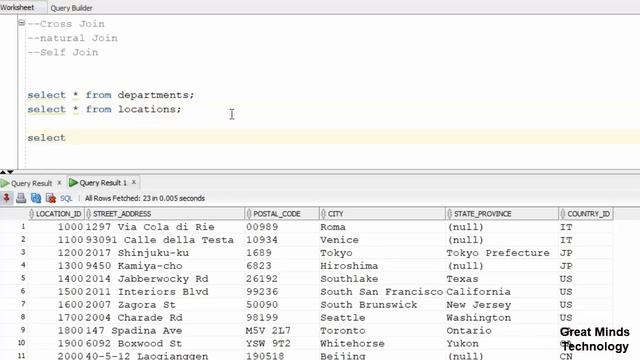Click the print results icon

(21, 198)
